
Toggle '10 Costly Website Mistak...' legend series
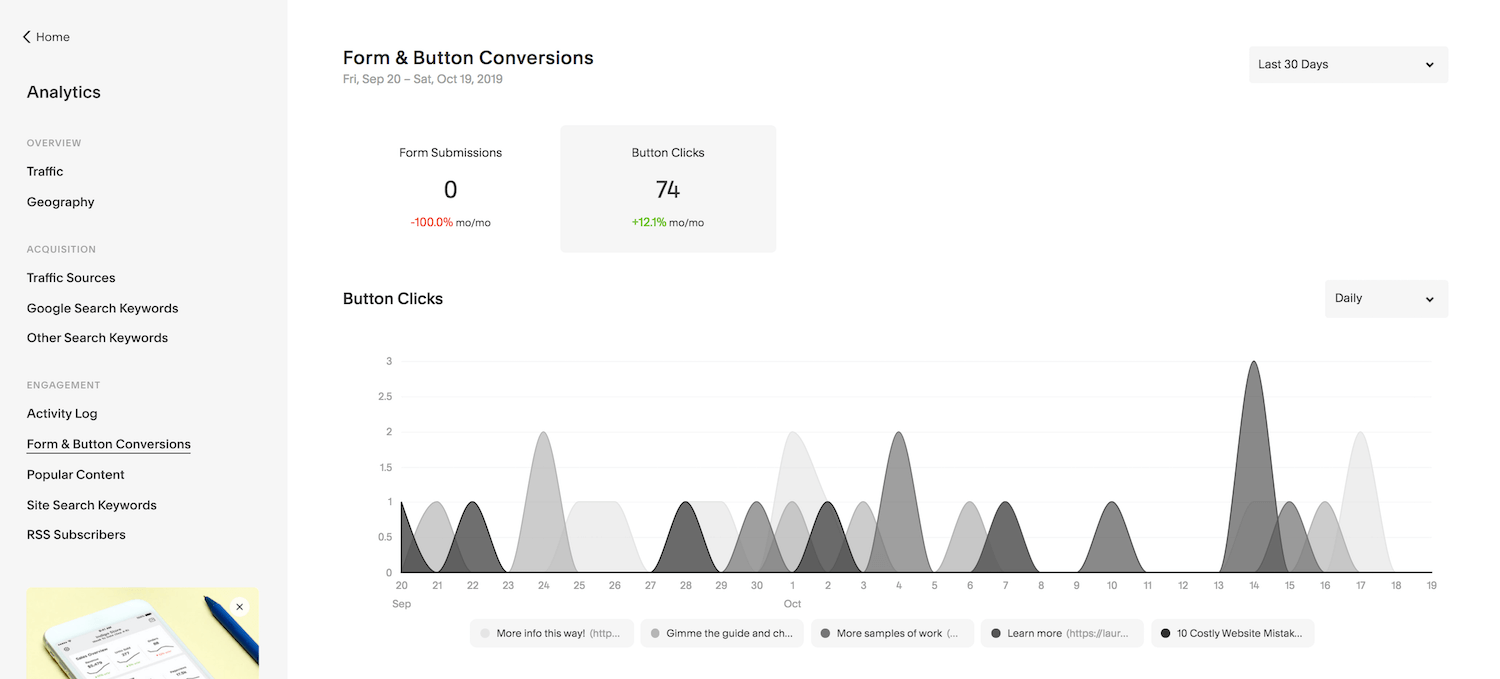coord(1233,633)
